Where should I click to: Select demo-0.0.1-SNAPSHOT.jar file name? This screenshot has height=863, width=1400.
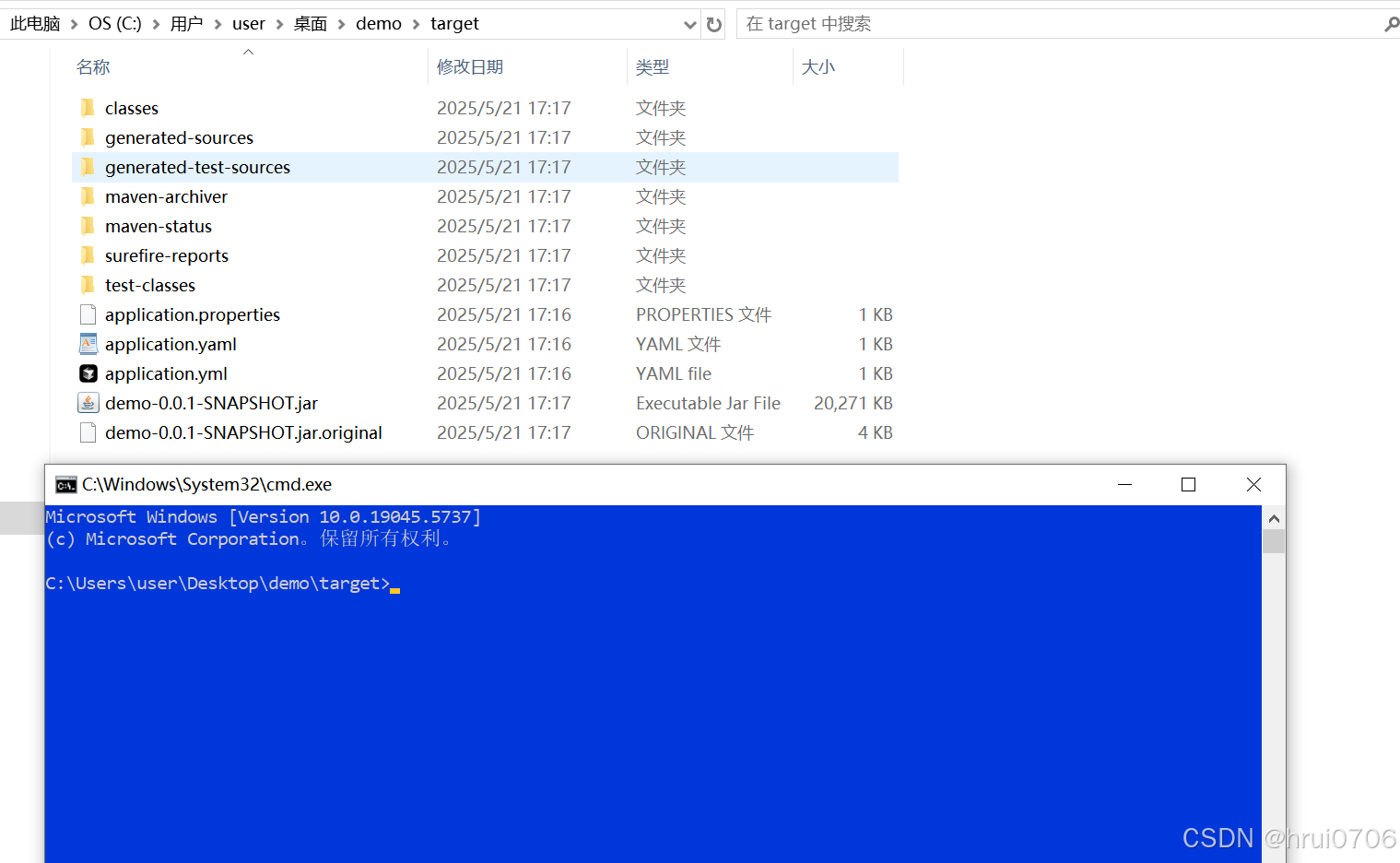tap(211, 403)
